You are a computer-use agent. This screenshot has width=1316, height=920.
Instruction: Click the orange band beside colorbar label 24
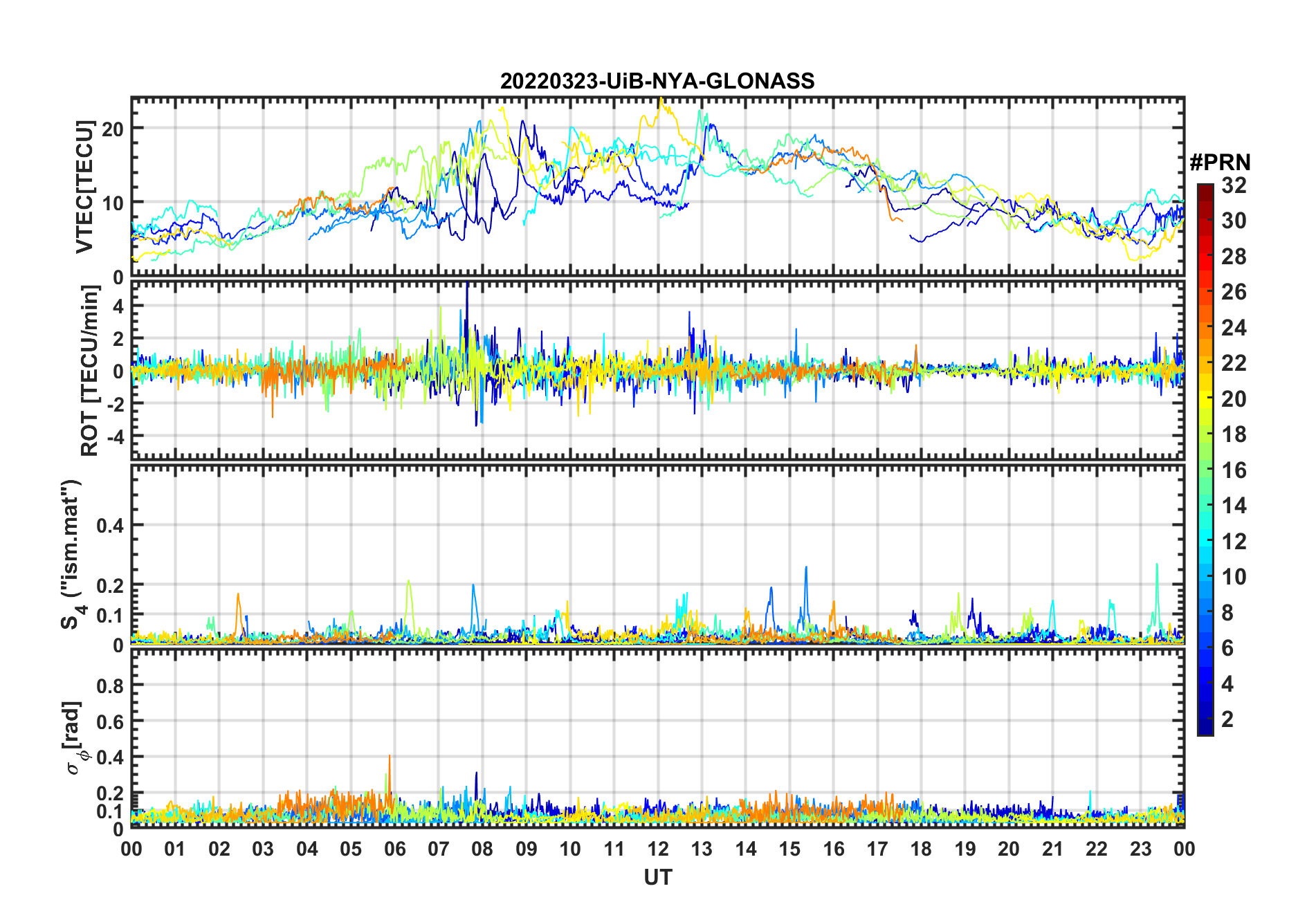[1205, 328]
